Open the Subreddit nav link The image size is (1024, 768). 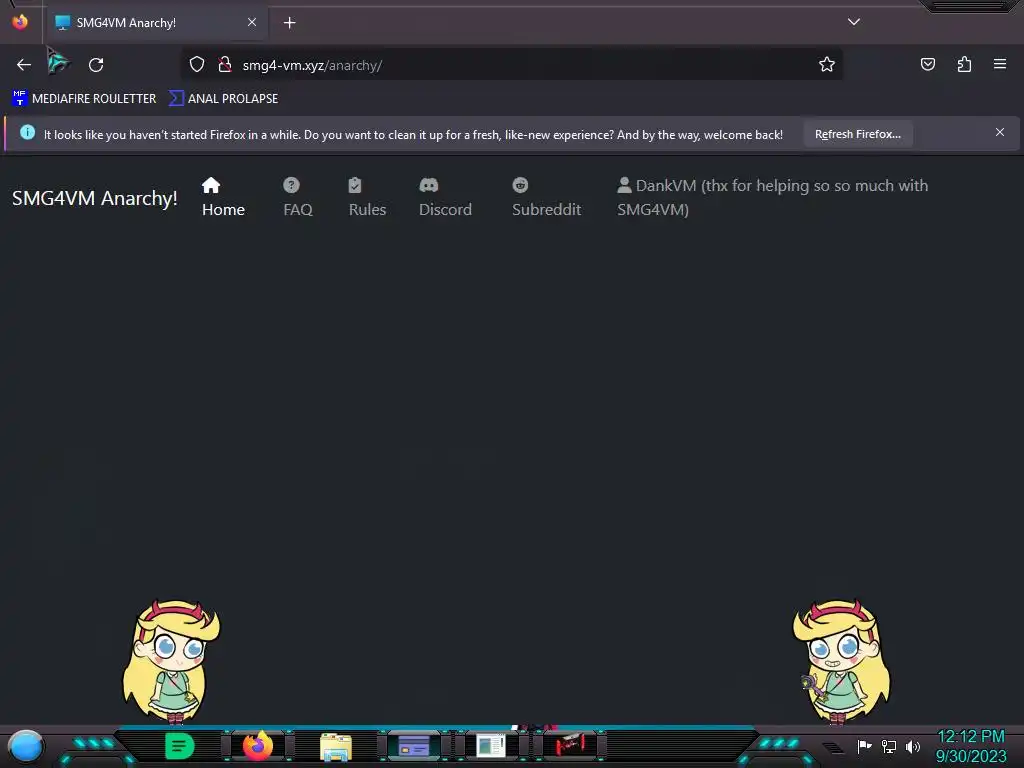click(547, 197)
